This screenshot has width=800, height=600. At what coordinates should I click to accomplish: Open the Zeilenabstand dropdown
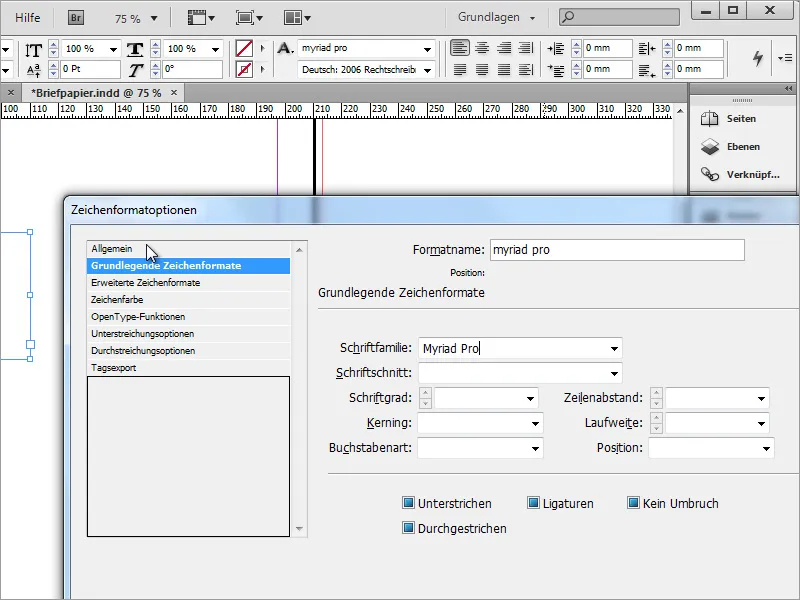(x=761, y=398)
